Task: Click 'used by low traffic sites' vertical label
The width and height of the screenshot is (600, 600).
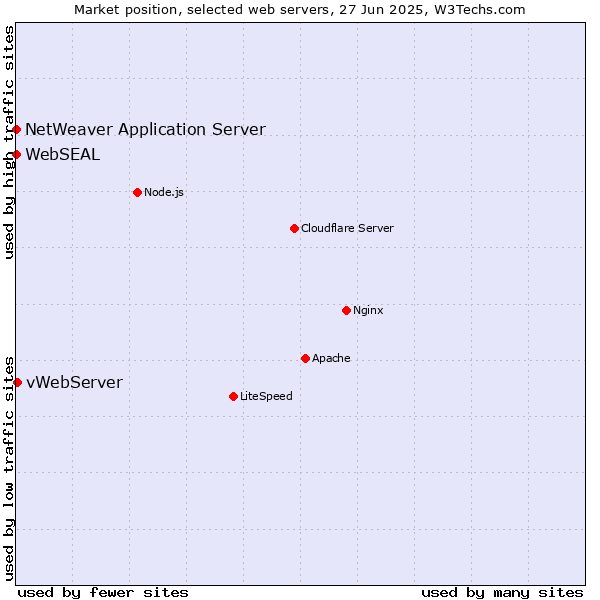Action: (9, 469)
